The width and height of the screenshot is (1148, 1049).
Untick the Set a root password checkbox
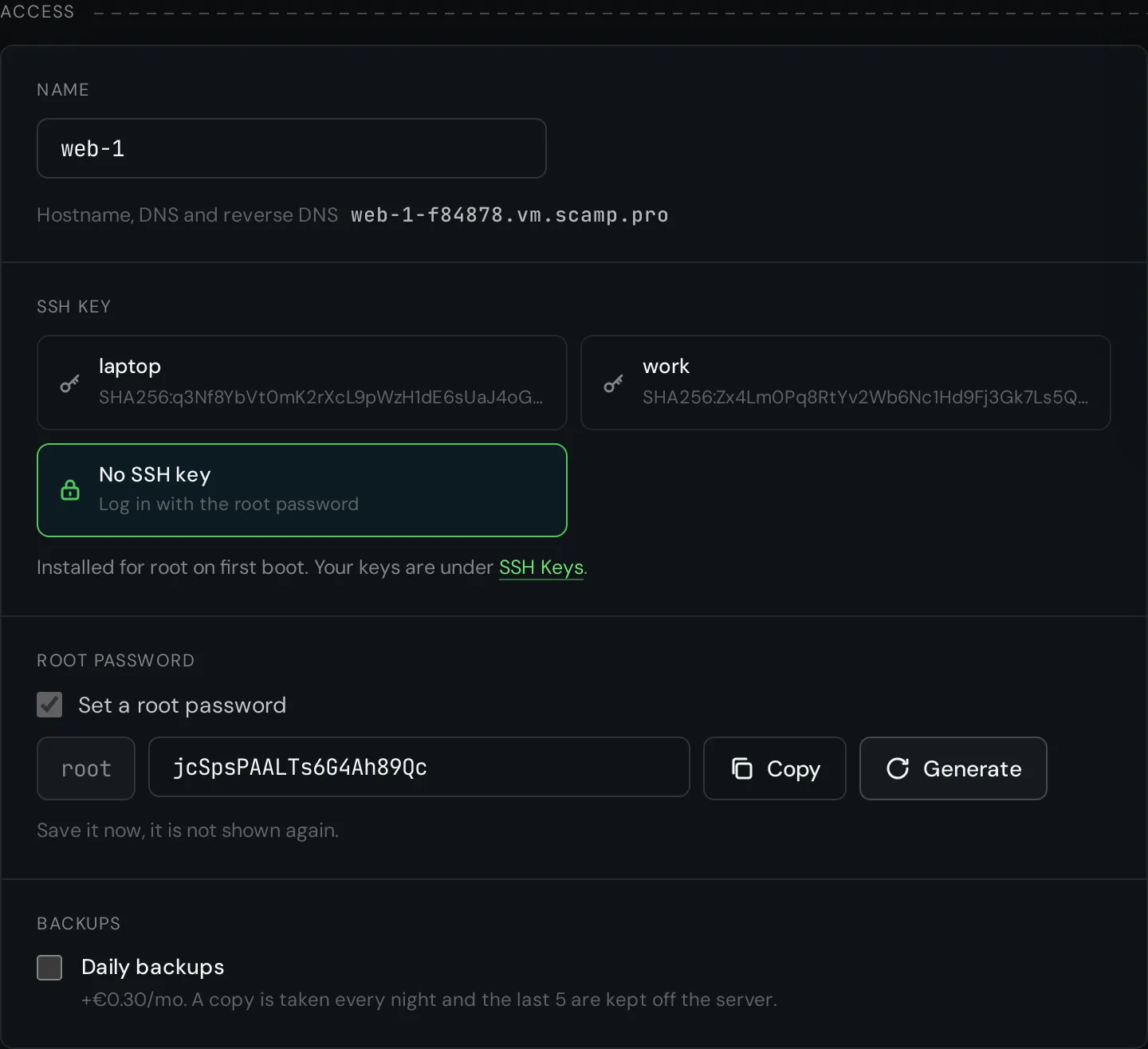(49, 705)
